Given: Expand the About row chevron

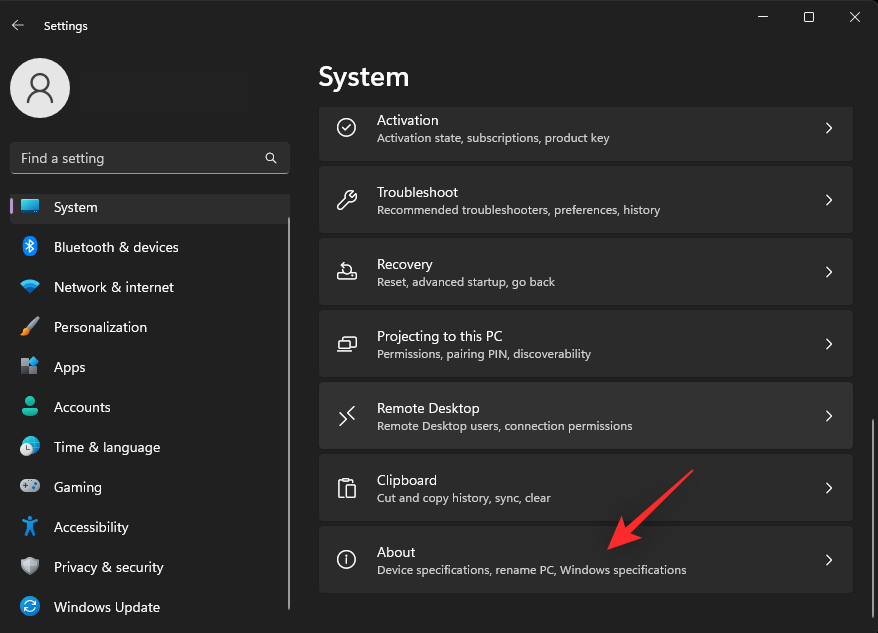Looking at the screenshot, I should tap(829, 560).
